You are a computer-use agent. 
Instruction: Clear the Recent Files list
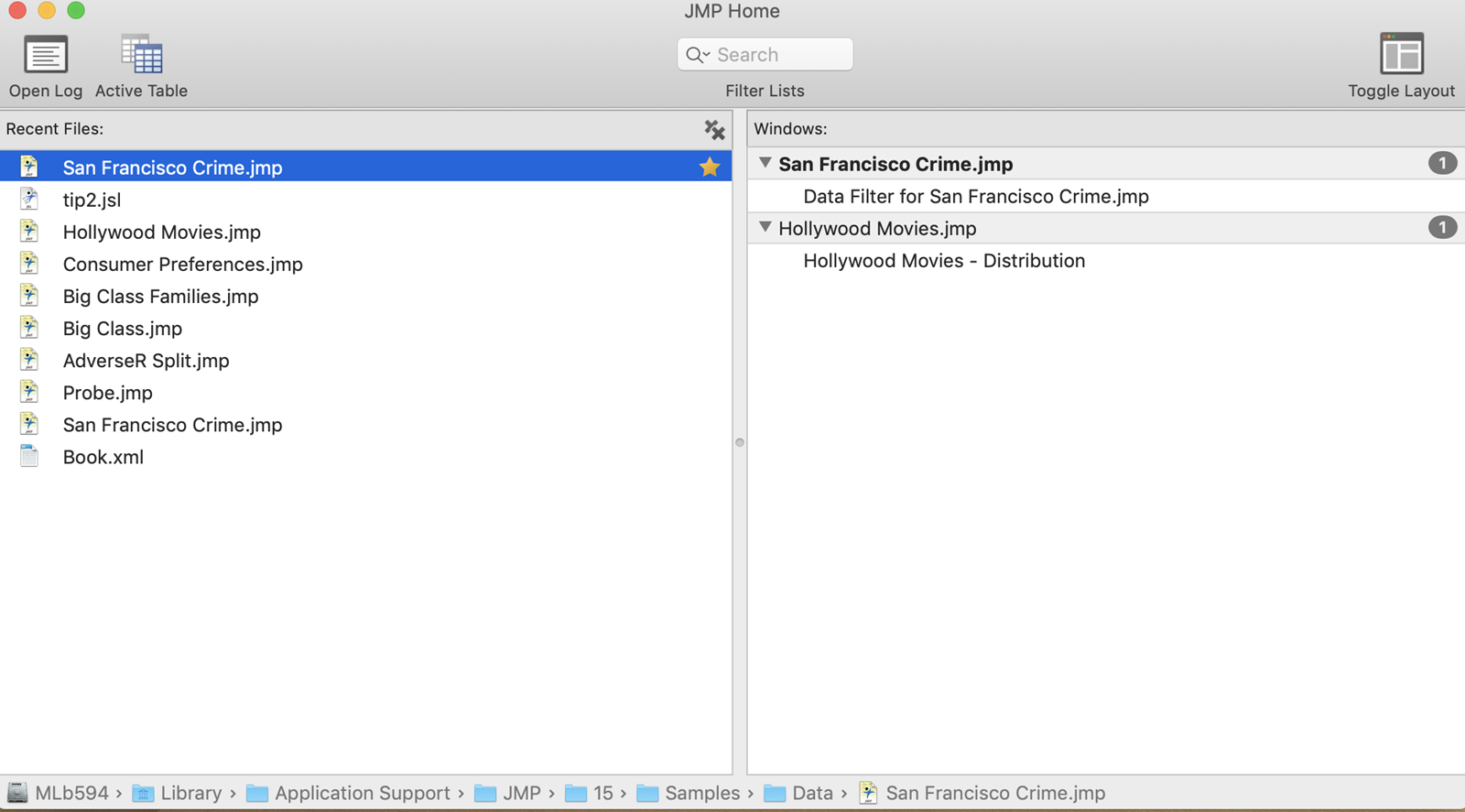(x=714, y=130)
